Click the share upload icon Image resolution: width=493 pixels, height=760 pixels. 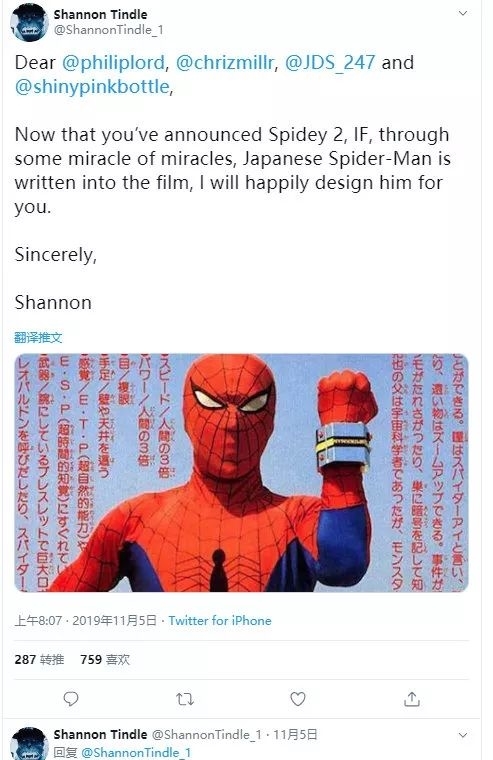(x=412, y=698)
